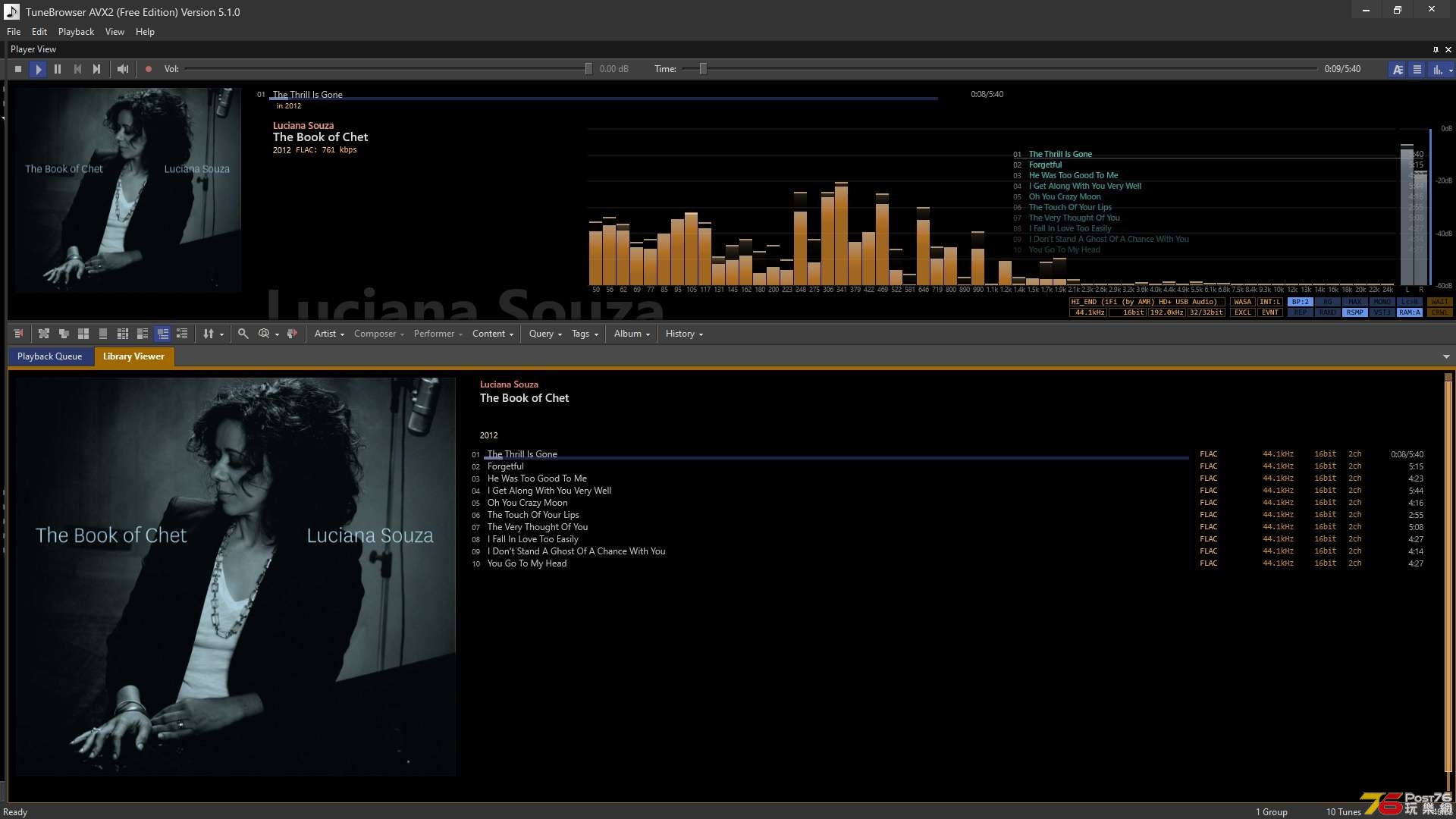
Task: Click the red reload database icon
Action: (292, 334)
